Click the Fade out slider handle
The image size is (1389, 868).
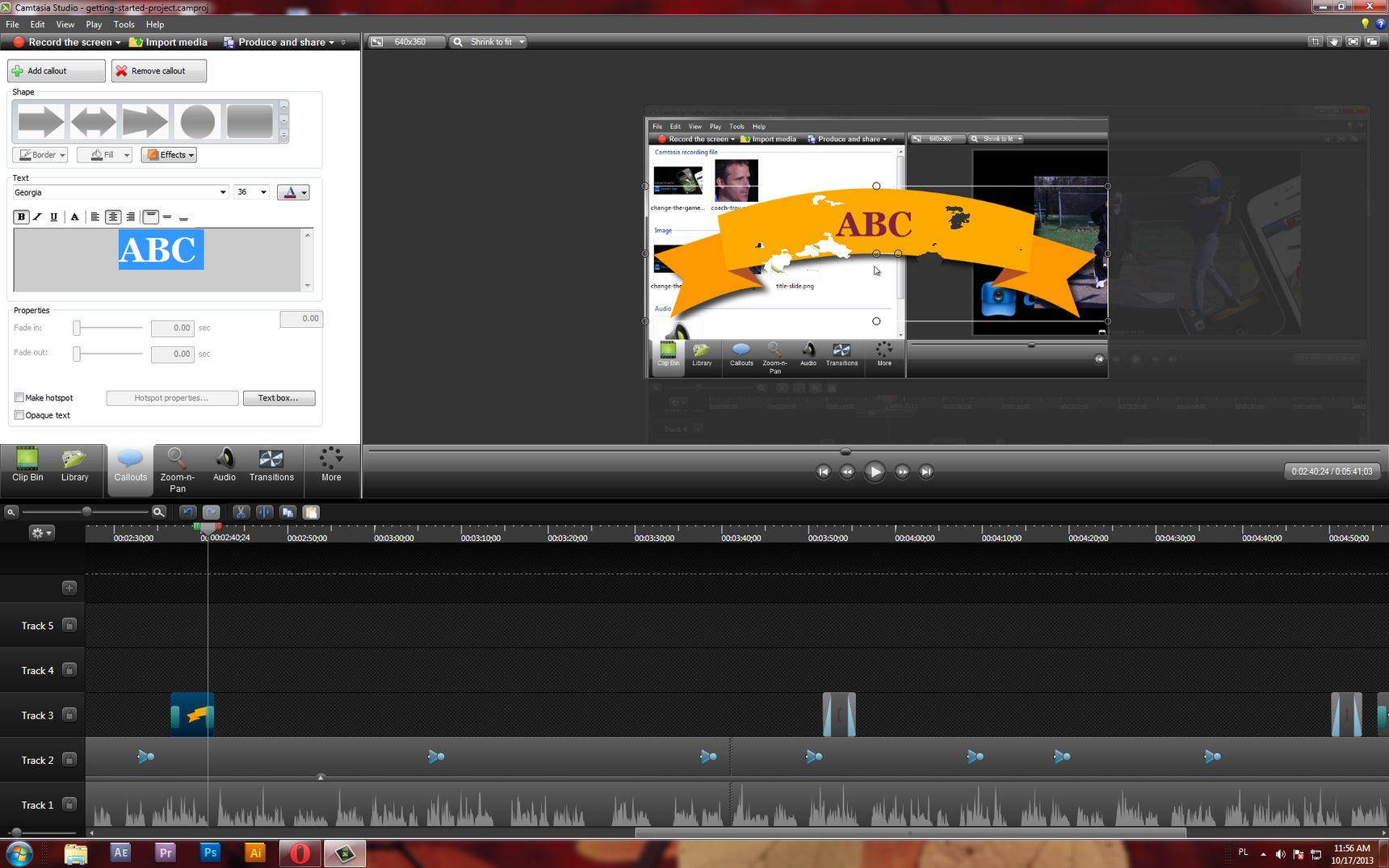click(77, 354)
